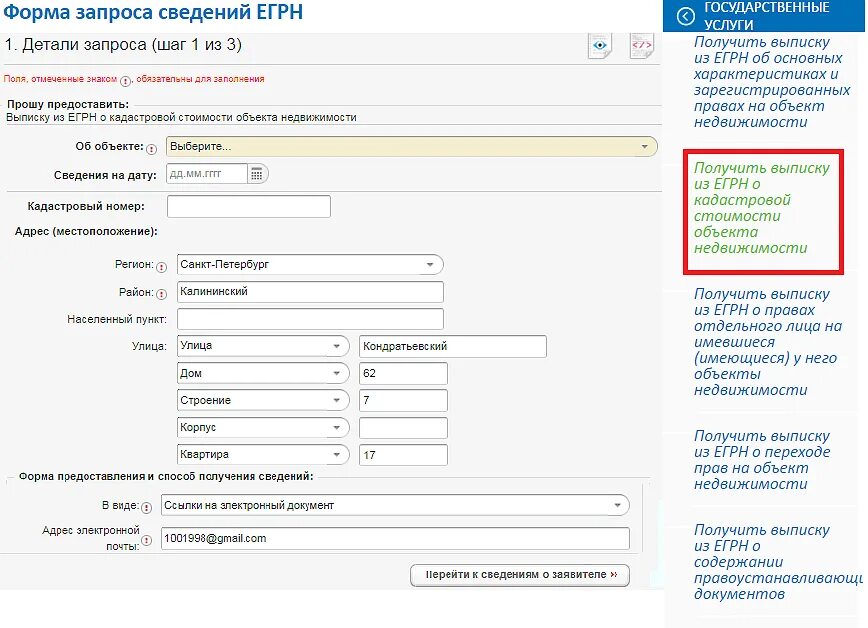The width and height of the screenshot is (868, 628).
Task: Click the step title '1. Детали запроса (шаг 1 из 3)'
Action: point(123,45)
